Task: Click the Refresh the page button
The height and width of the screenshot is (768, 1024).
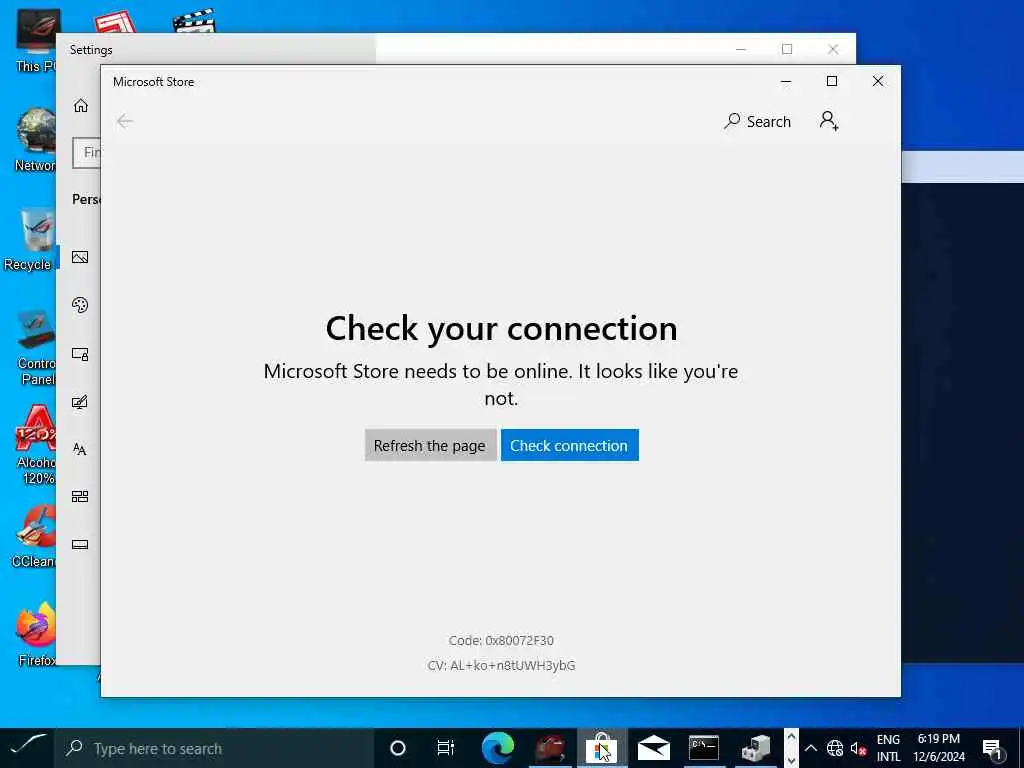Action: 430,445
